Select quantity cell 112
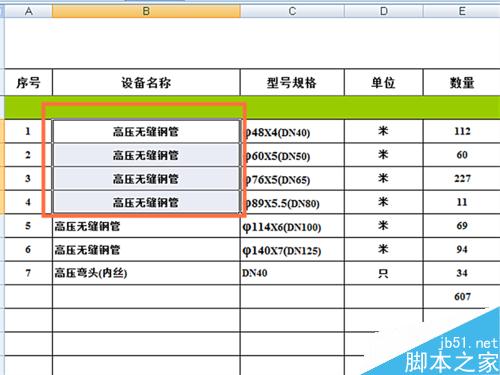Viewport: 500px width, 375px height. [462, 132]
